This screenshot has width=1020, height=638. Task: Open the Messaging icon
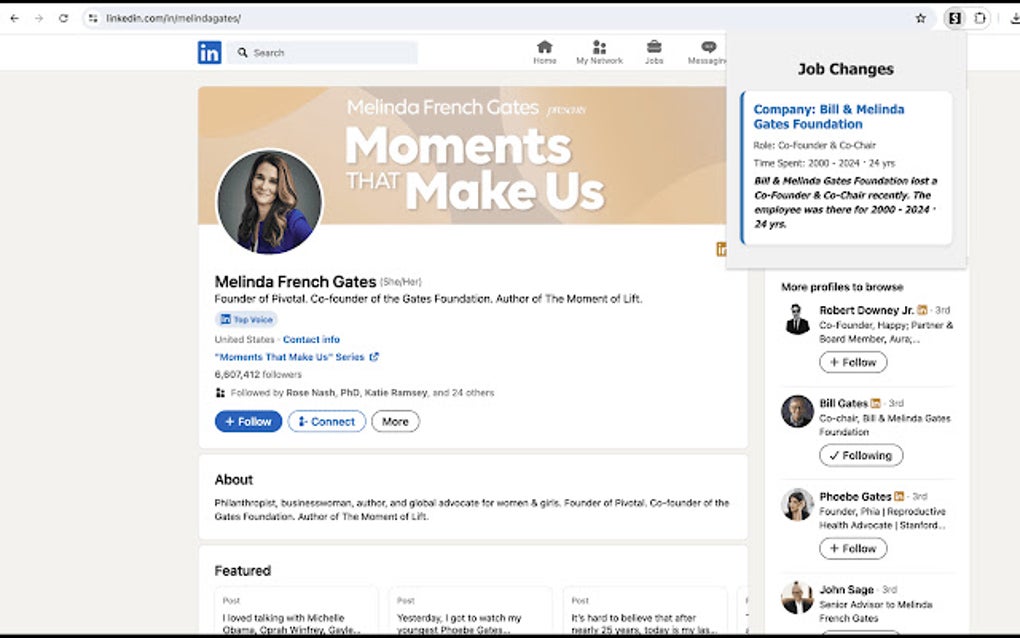pos(707,50)
